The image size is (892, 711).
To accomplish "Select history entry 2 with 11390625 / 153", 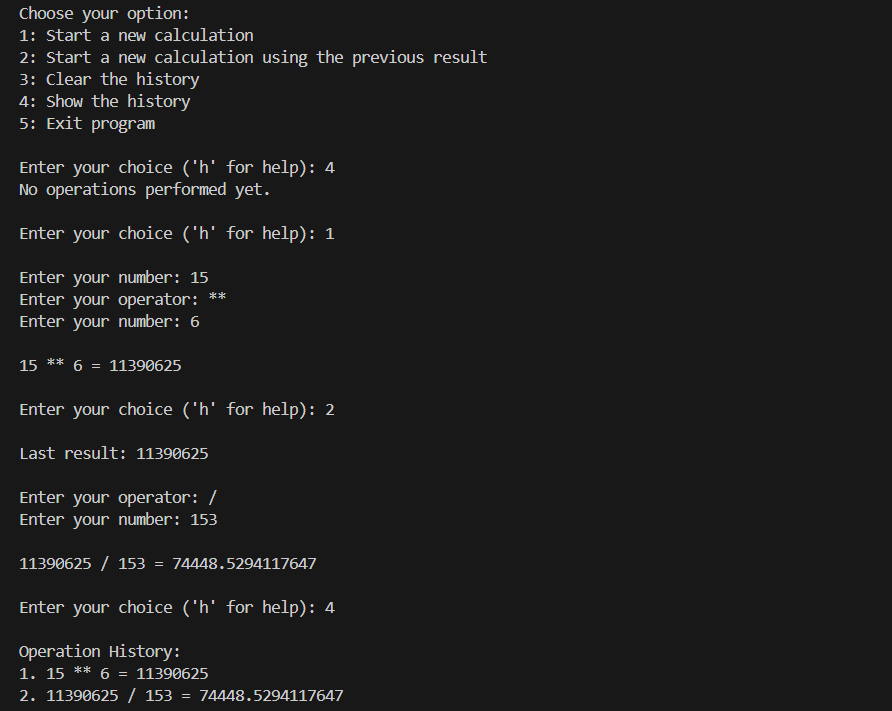I will pos(181,696).
